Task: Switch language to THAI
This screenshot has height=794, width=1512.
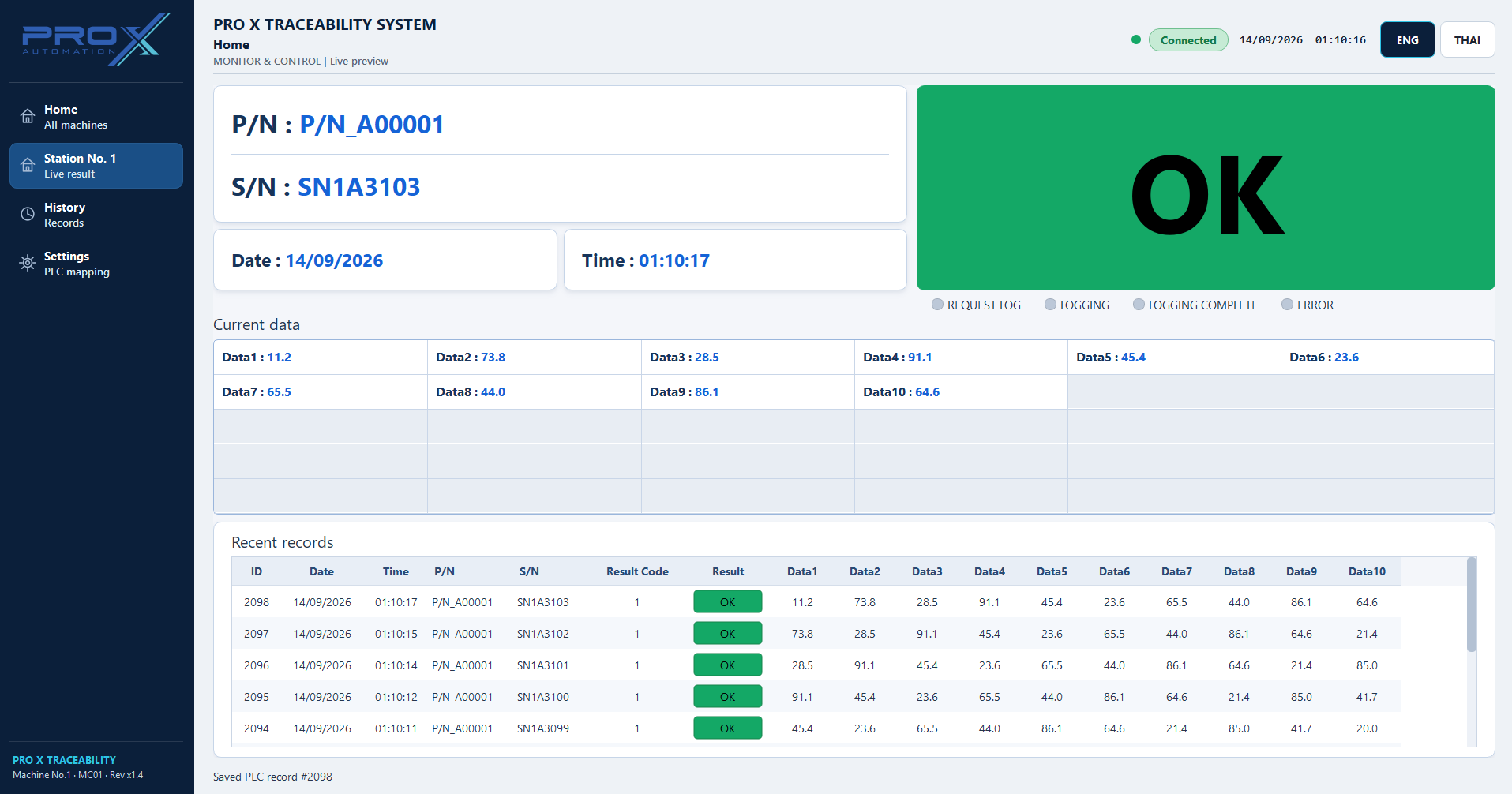Action: click(1467, 39)
